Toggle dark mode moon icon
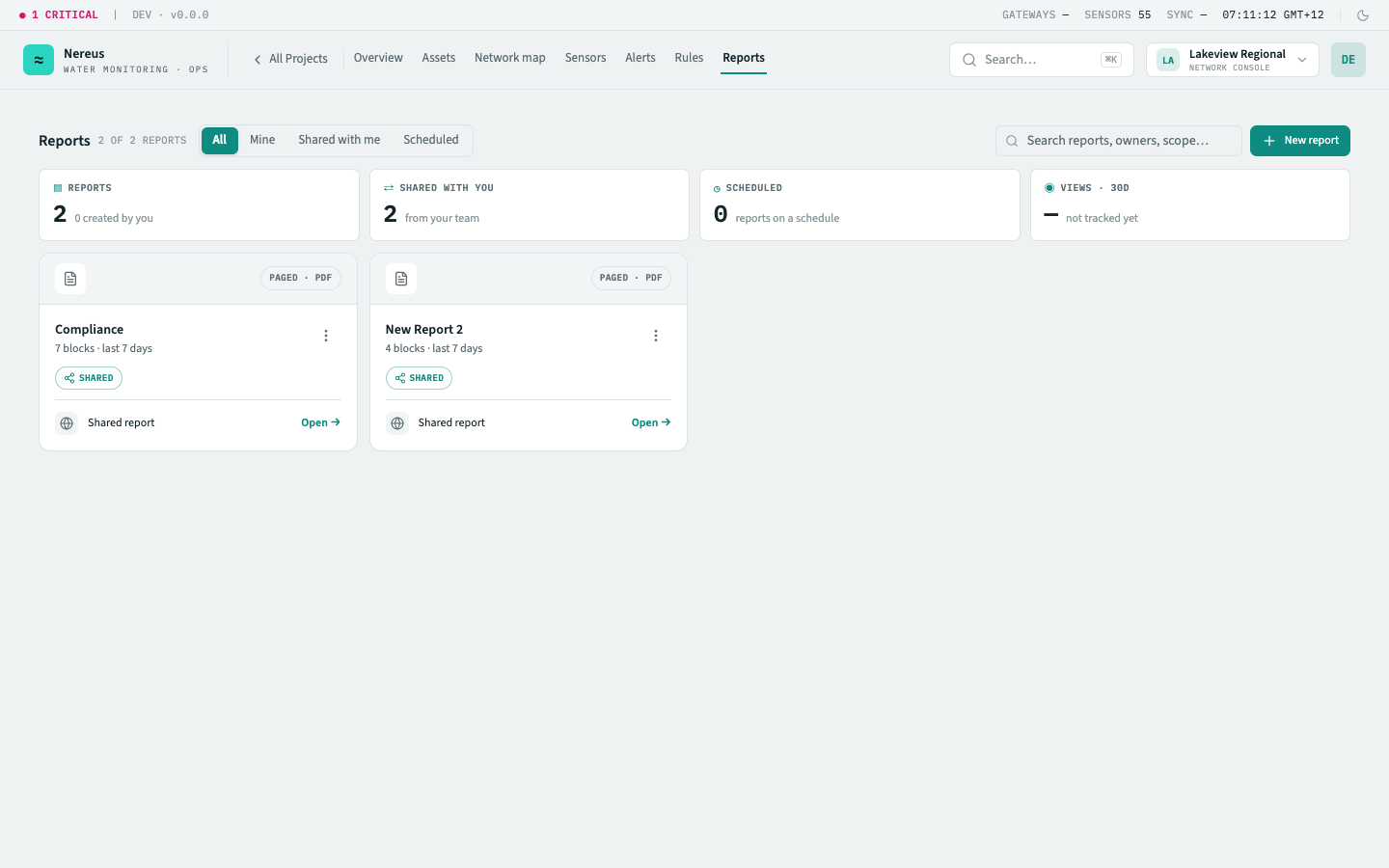 [1363, 15]
